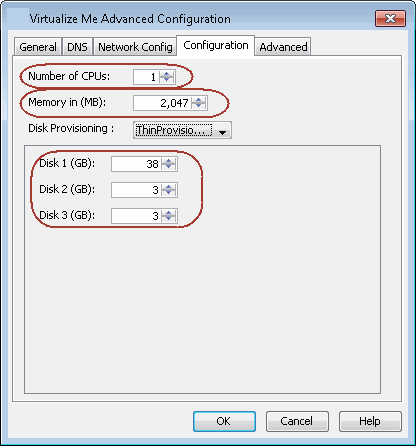Image resolution: width=416 pixels, height=446 pixels.
Task: Decrease Disk 2 (GB) size
Action: [169, 193]
